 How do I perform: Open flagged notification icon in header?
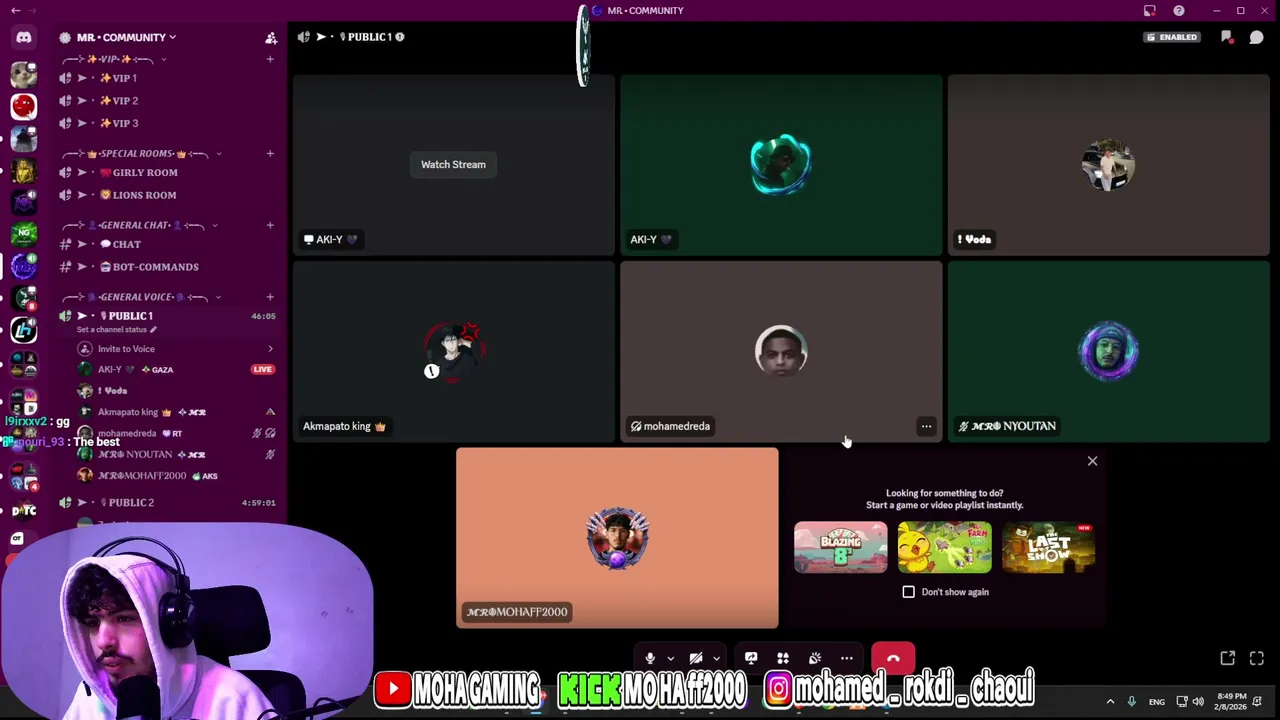(1227, 38)
